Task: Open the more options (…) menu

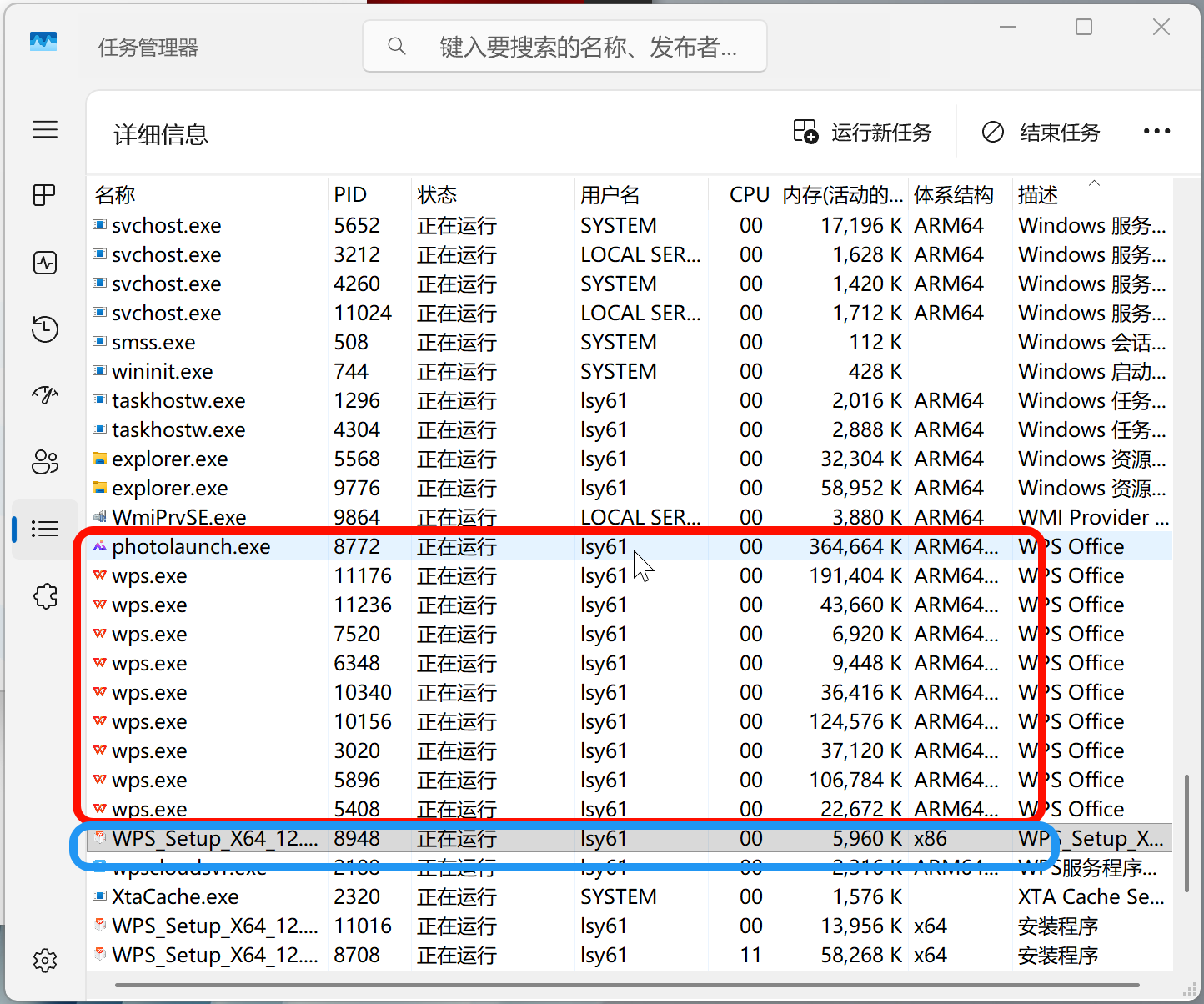Action: click(x=1156, y=132)
